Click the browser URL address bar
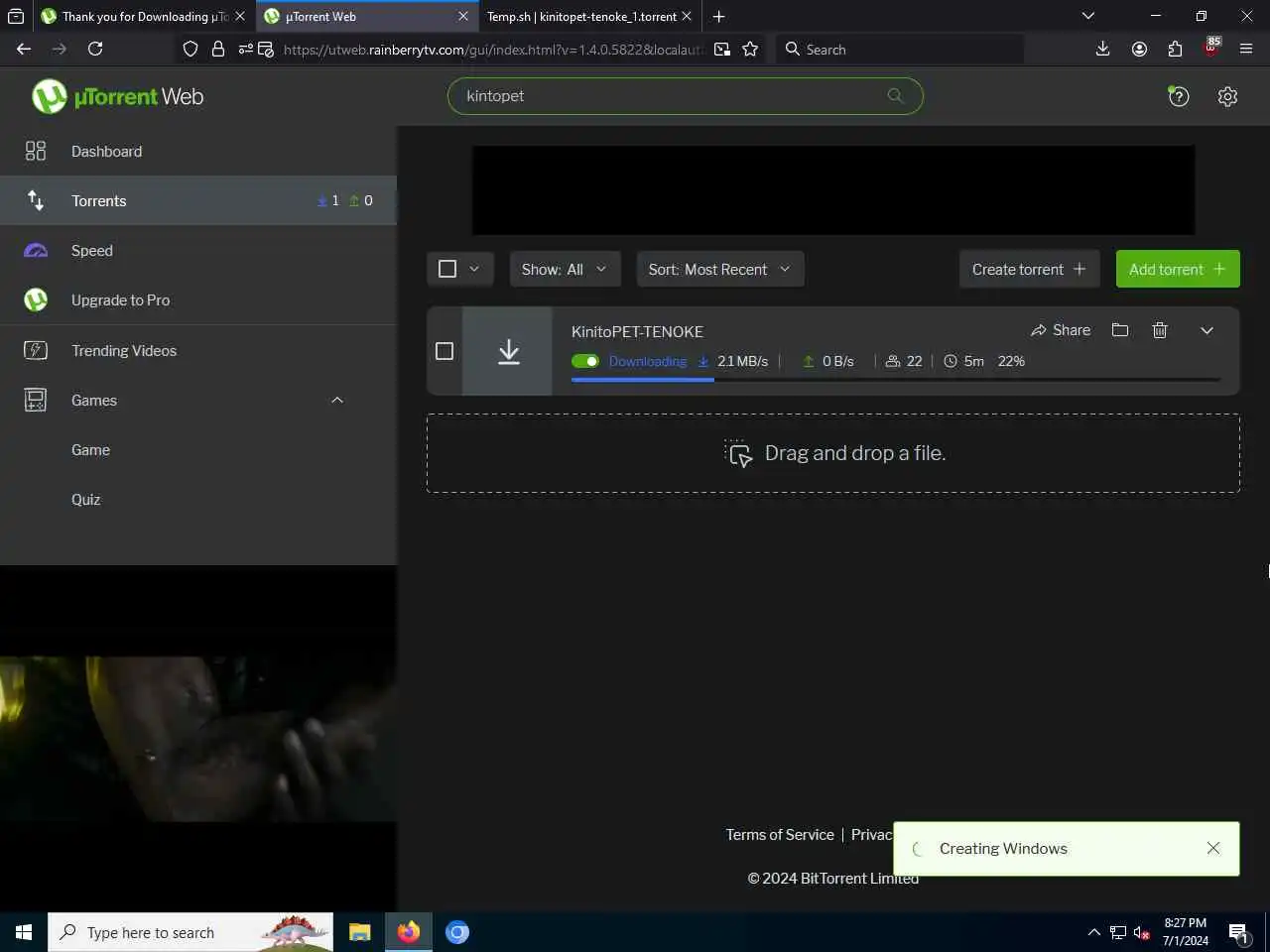 click(493, 49)
